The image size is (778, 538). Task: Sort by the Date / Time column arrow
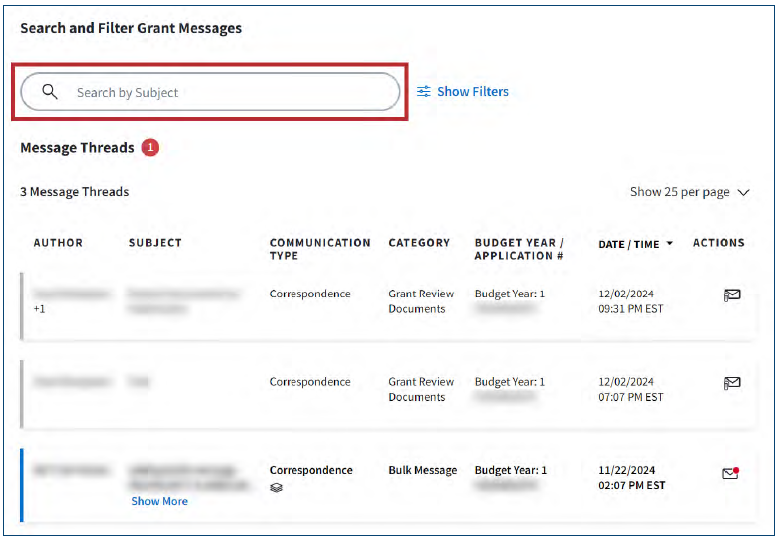click(669, 244)
